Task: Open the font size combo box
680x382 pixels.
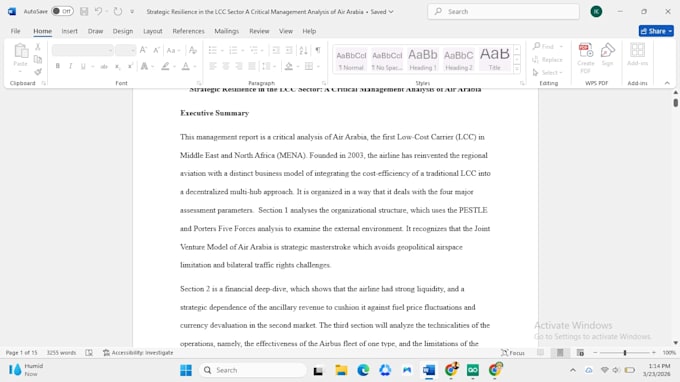Action: click(x=126, y=50)
